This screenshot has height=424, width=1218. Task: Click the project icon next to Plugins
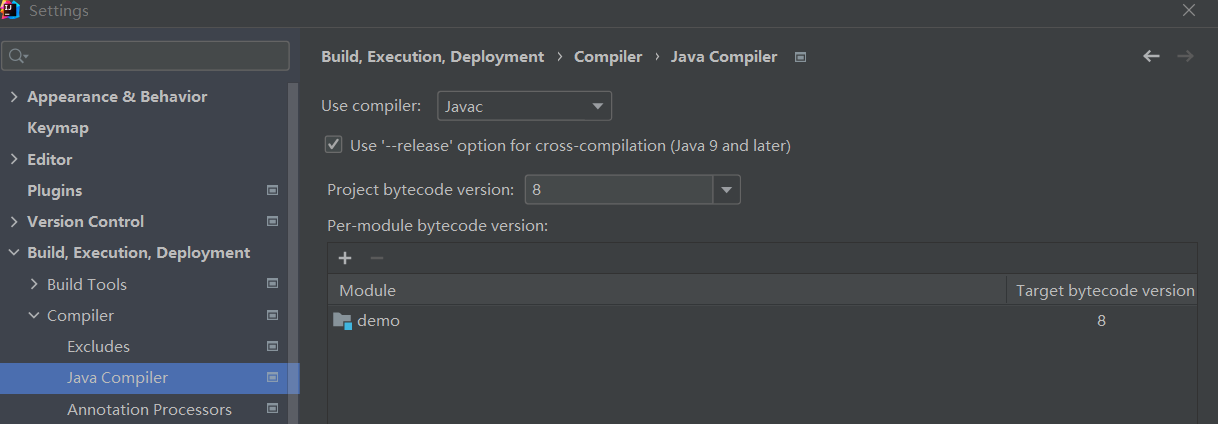[x=272, y=190]
